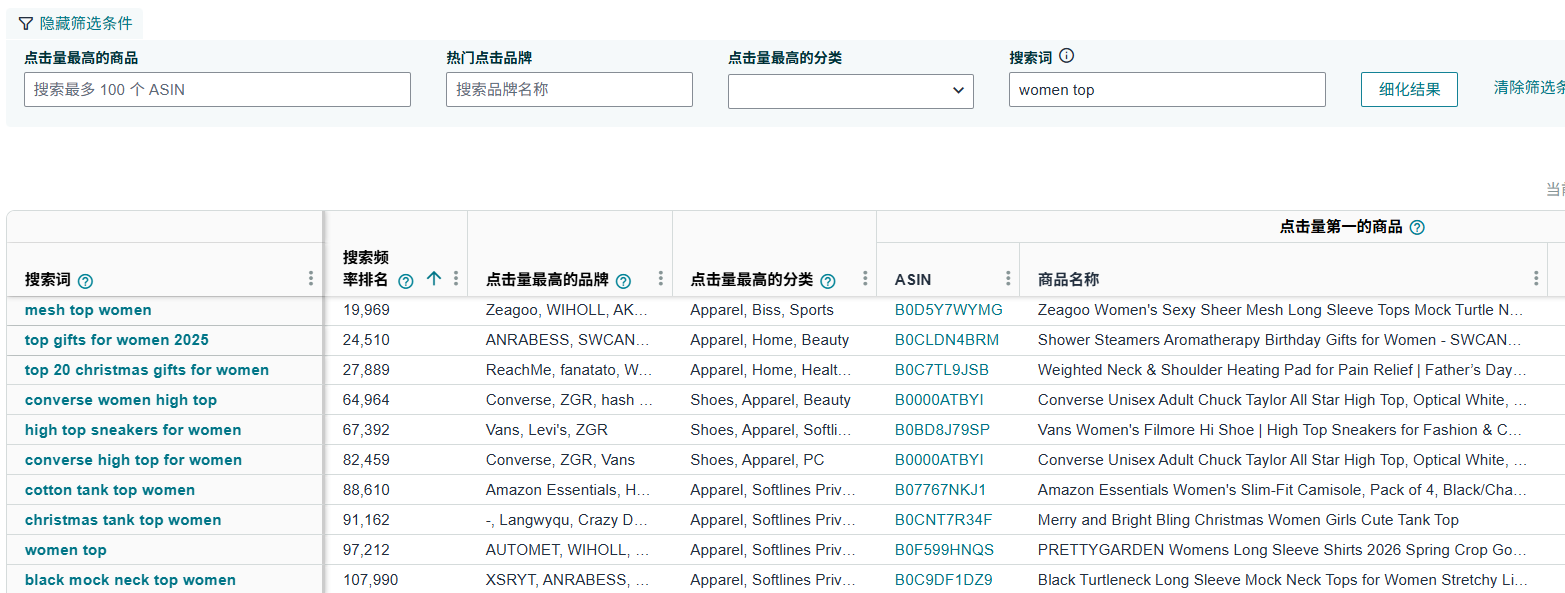The image size is (1565, 593).
Task: Click help icon beside 搜索词 column header
Action: (x=85, y=281)
